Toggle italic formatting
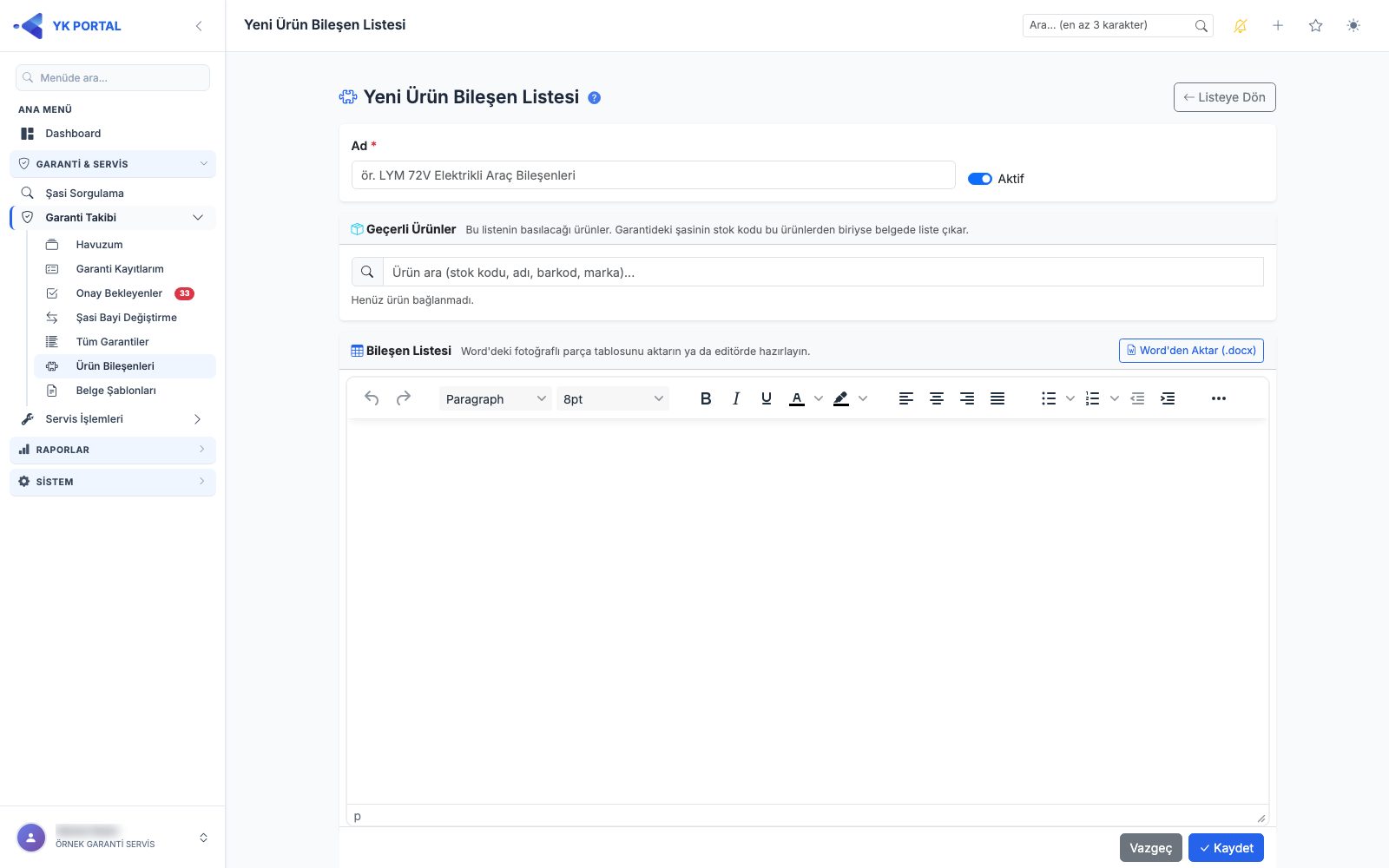 (x=736, y=398)
